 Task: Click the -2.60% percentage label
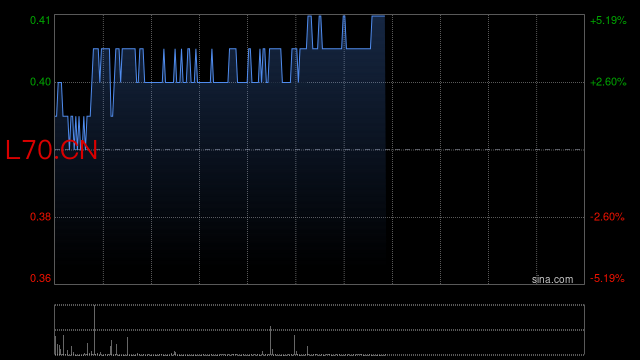click(607, 217)
